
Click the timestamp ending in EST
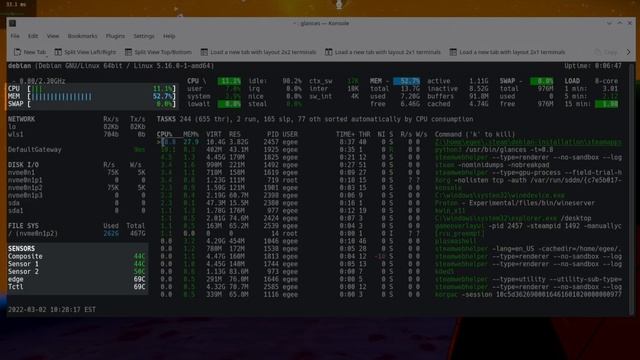[52, 310]
